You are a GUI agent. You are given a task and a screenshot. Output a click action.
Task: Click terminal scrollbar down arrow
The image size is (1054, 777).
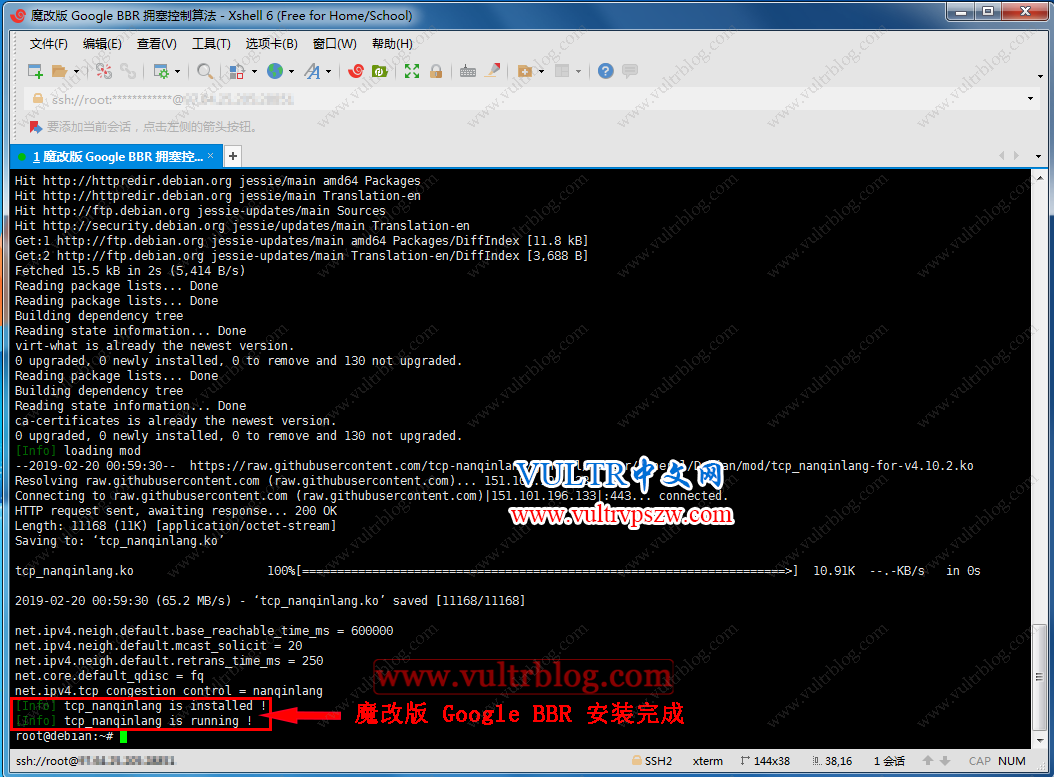click(x=1040, y=741)
